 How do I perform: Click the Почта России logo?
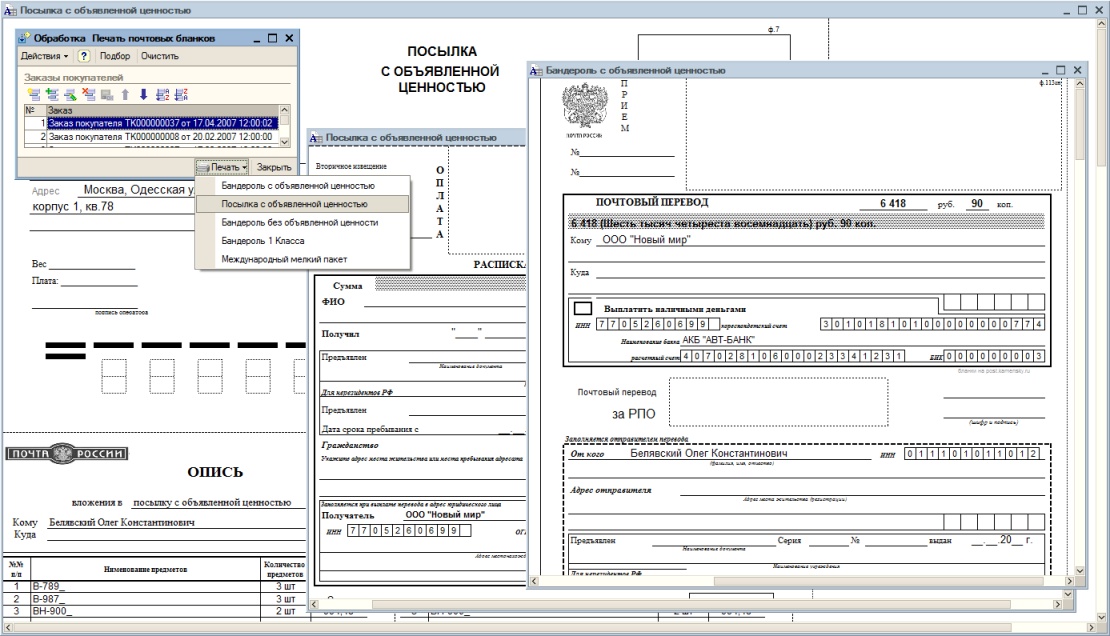tap(67, 454)
